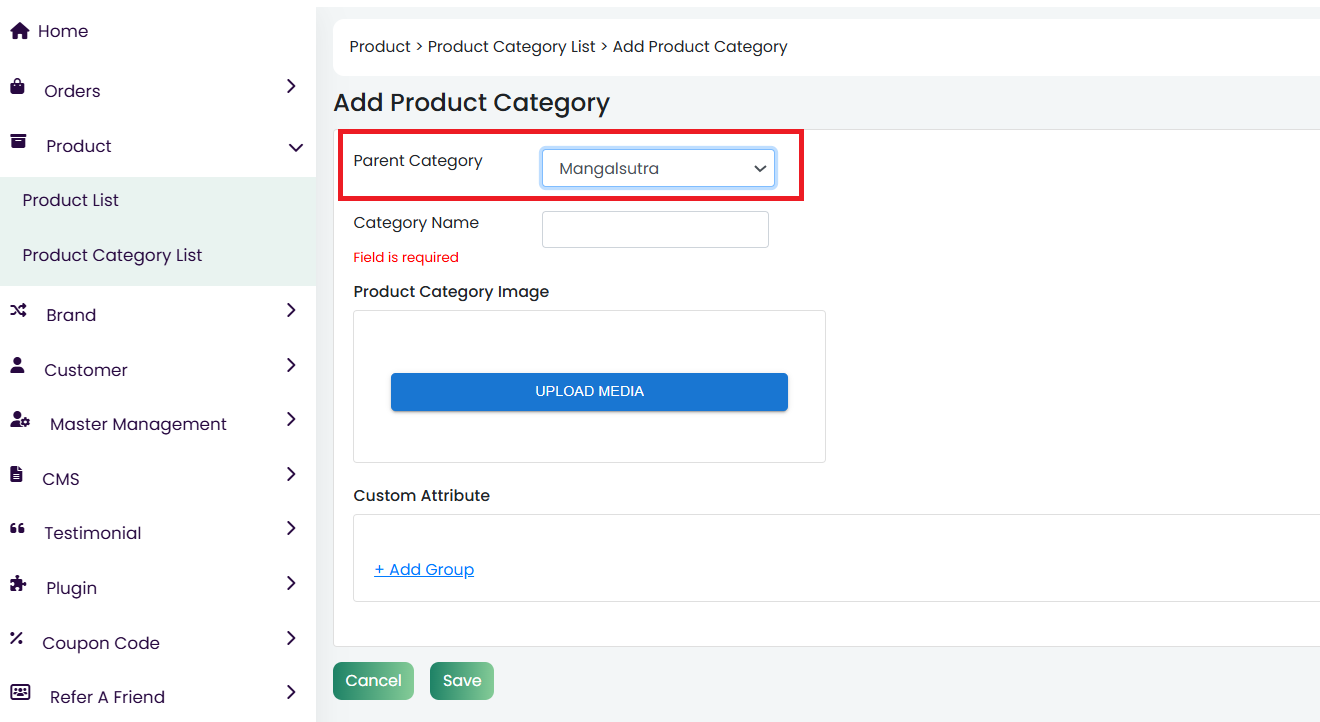Open Product Category List in sidebar
The width and height of the screenshot is (1320, 722).
(x=112, y=255)
